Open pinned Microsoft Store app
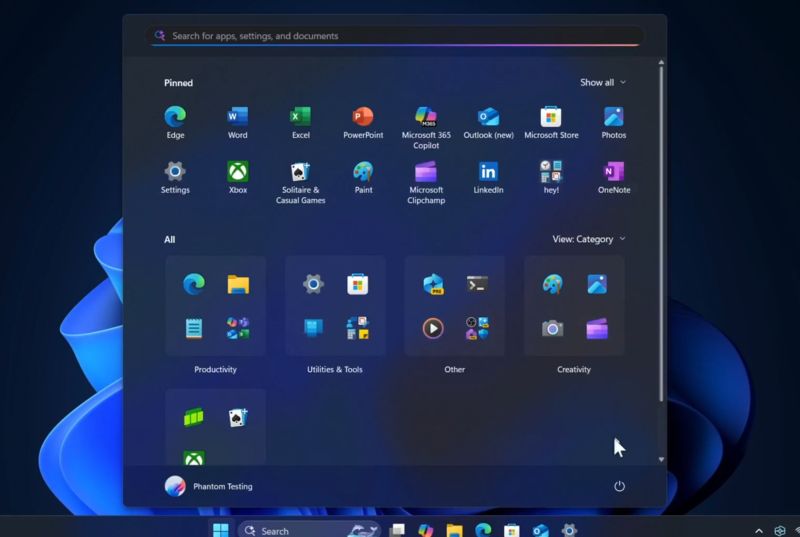 click(x=551, y=122)
